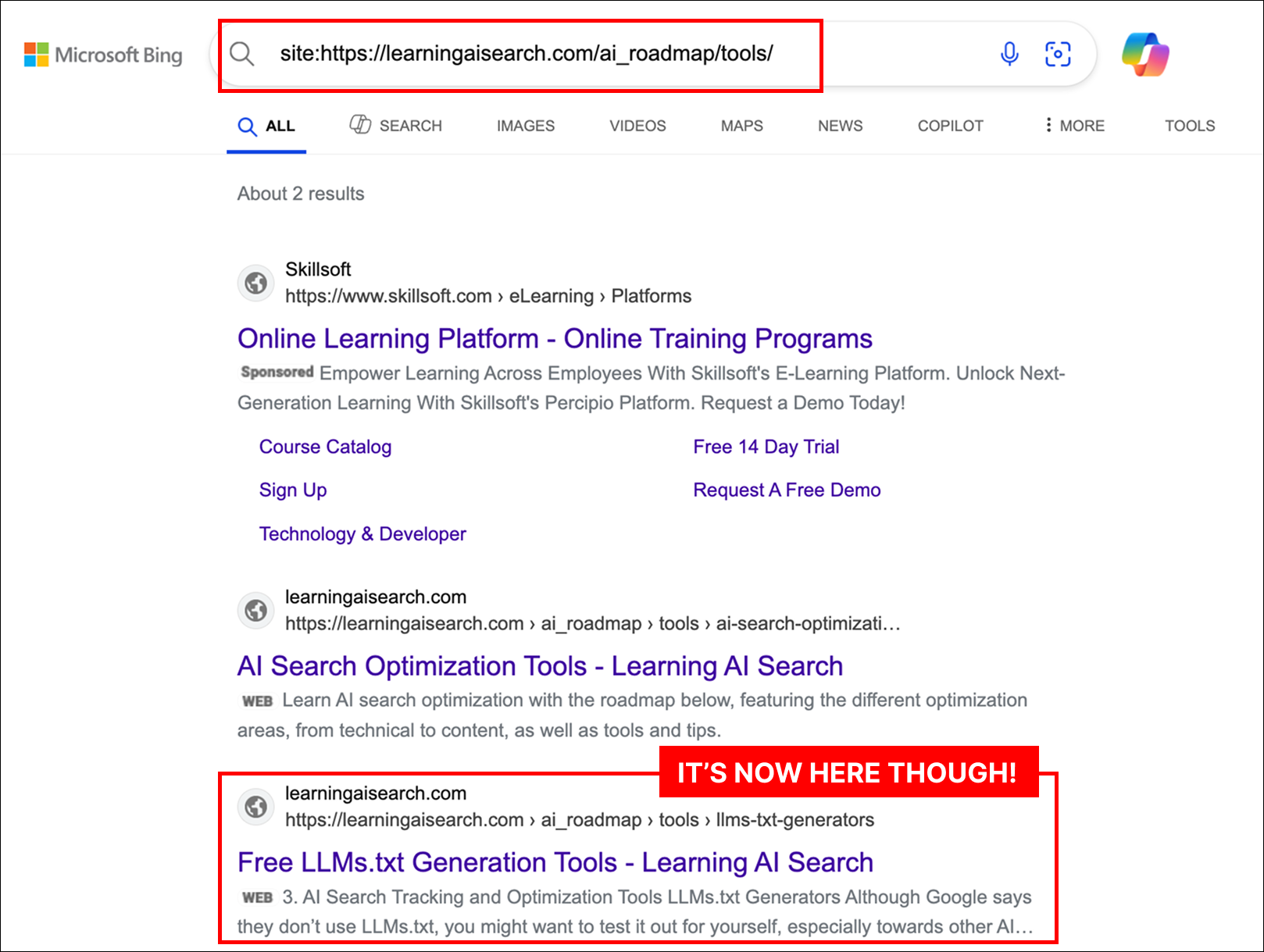This screenshot has height=952, width=1264.
Task: Open the Sign Up sitelink
Action: click(x=293, y=490)
